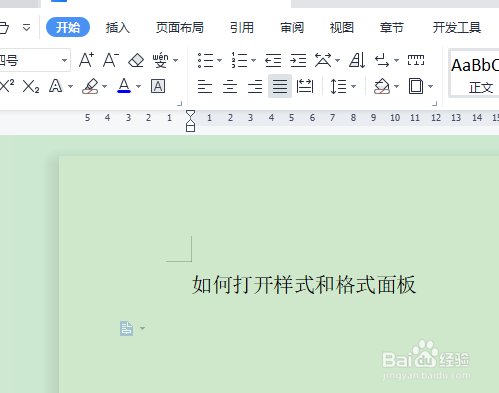Apply paragraph shading fill
The height and width of the screenshot is (393, 499).
tap(382, 86)
